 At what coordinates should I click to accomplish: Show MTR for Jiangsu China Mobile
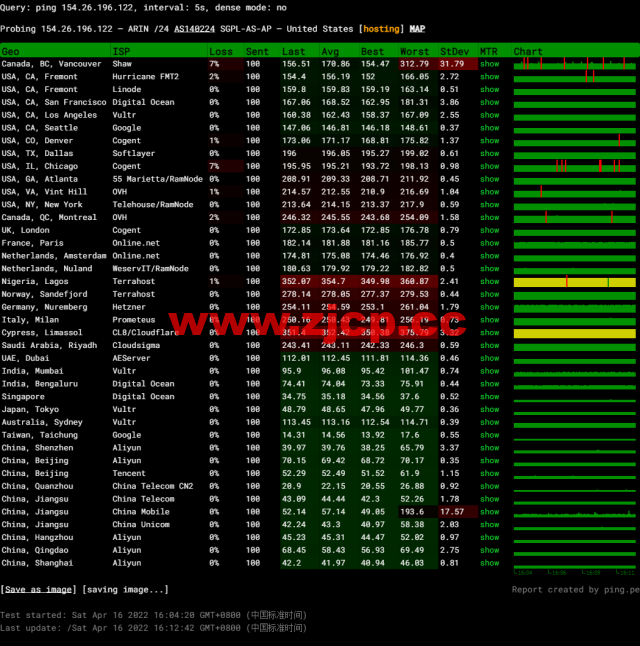[x=490, y=511]
